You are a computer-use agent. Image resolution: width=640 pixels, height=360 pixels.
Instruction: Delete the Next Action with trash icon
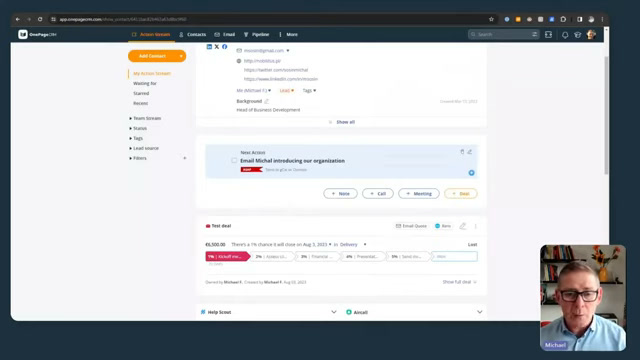[x=462, y=152]
